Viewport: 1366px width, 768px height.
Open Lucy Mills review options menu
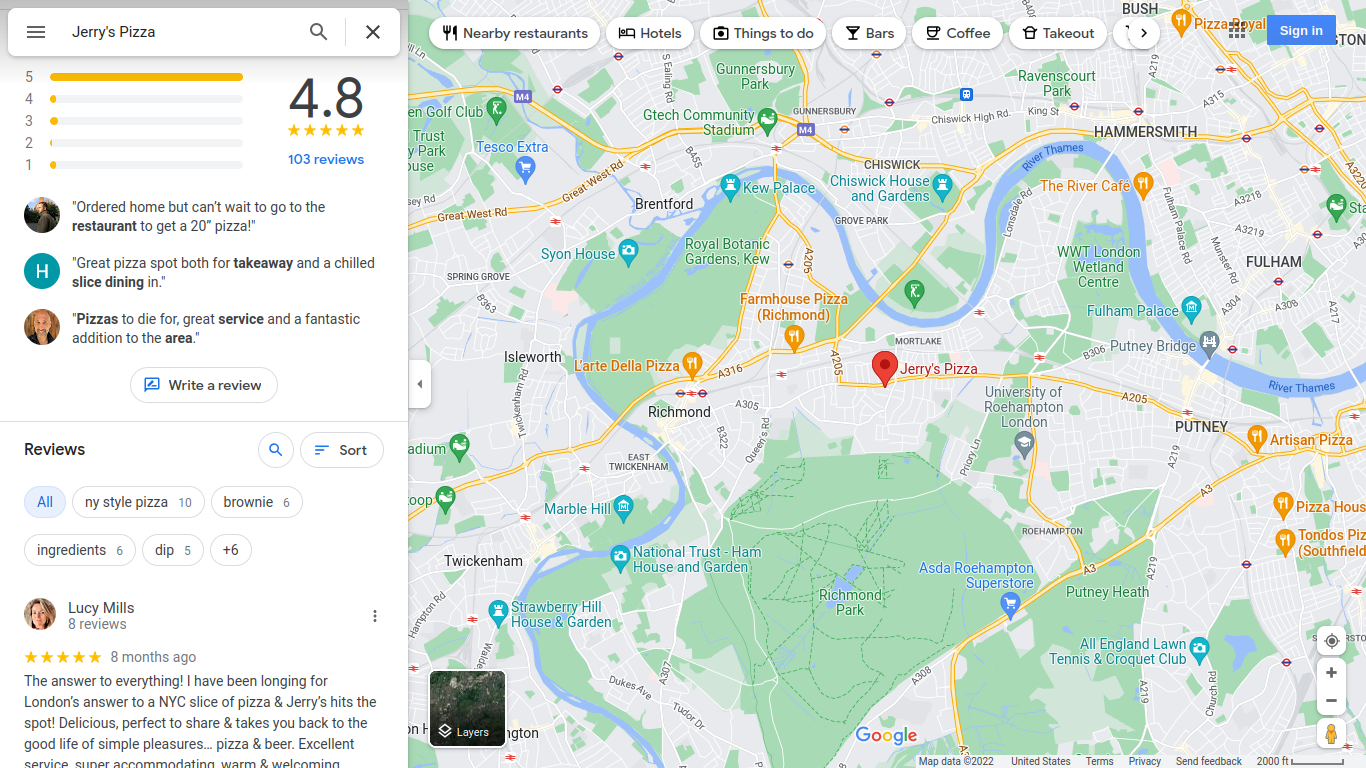point(375,616)
